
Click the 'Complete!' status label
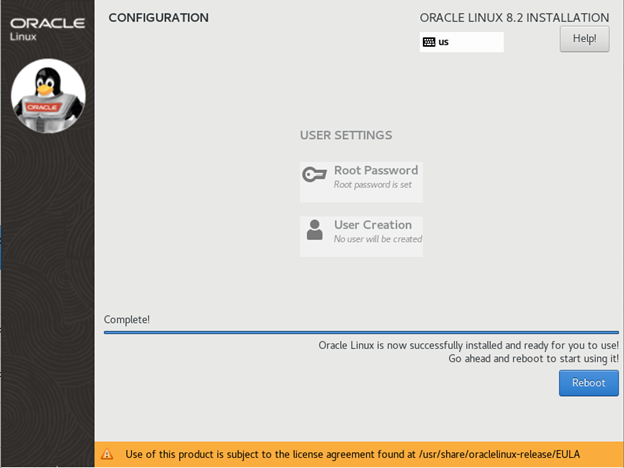pos(127,320)
